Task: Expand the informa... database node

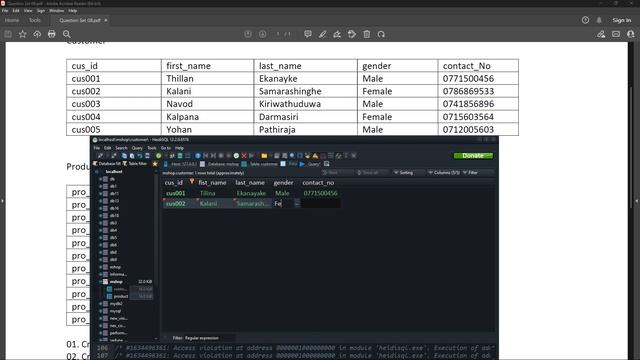Action: 100,274
